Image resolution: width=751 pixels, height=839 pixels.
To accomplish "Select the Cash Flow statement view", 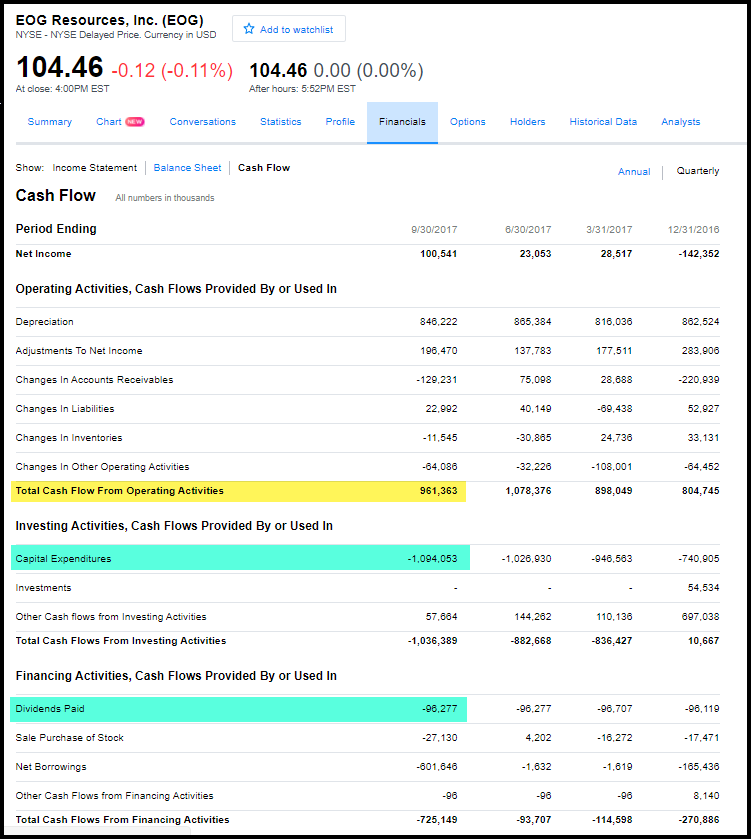I will click(264, 167).
